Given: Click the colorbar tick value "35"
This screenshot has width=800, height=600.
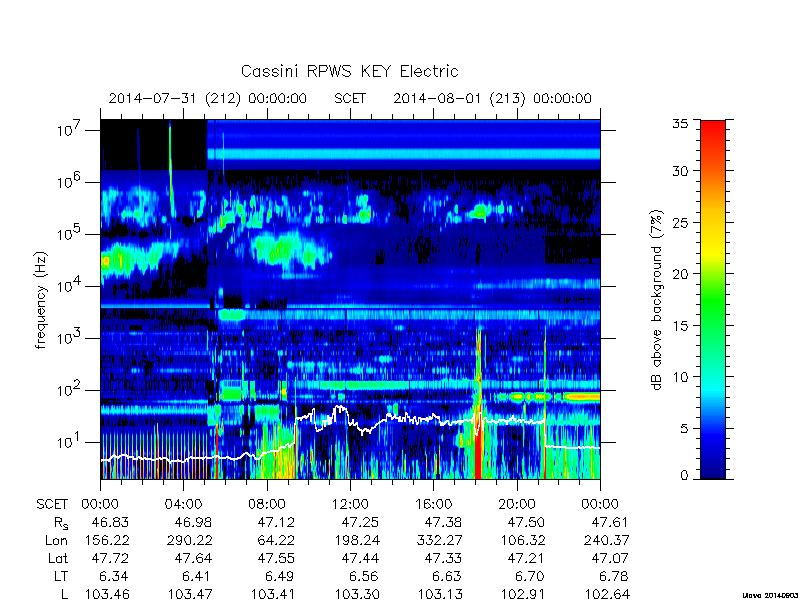Looking at the screenshot, I should (680, 124).
